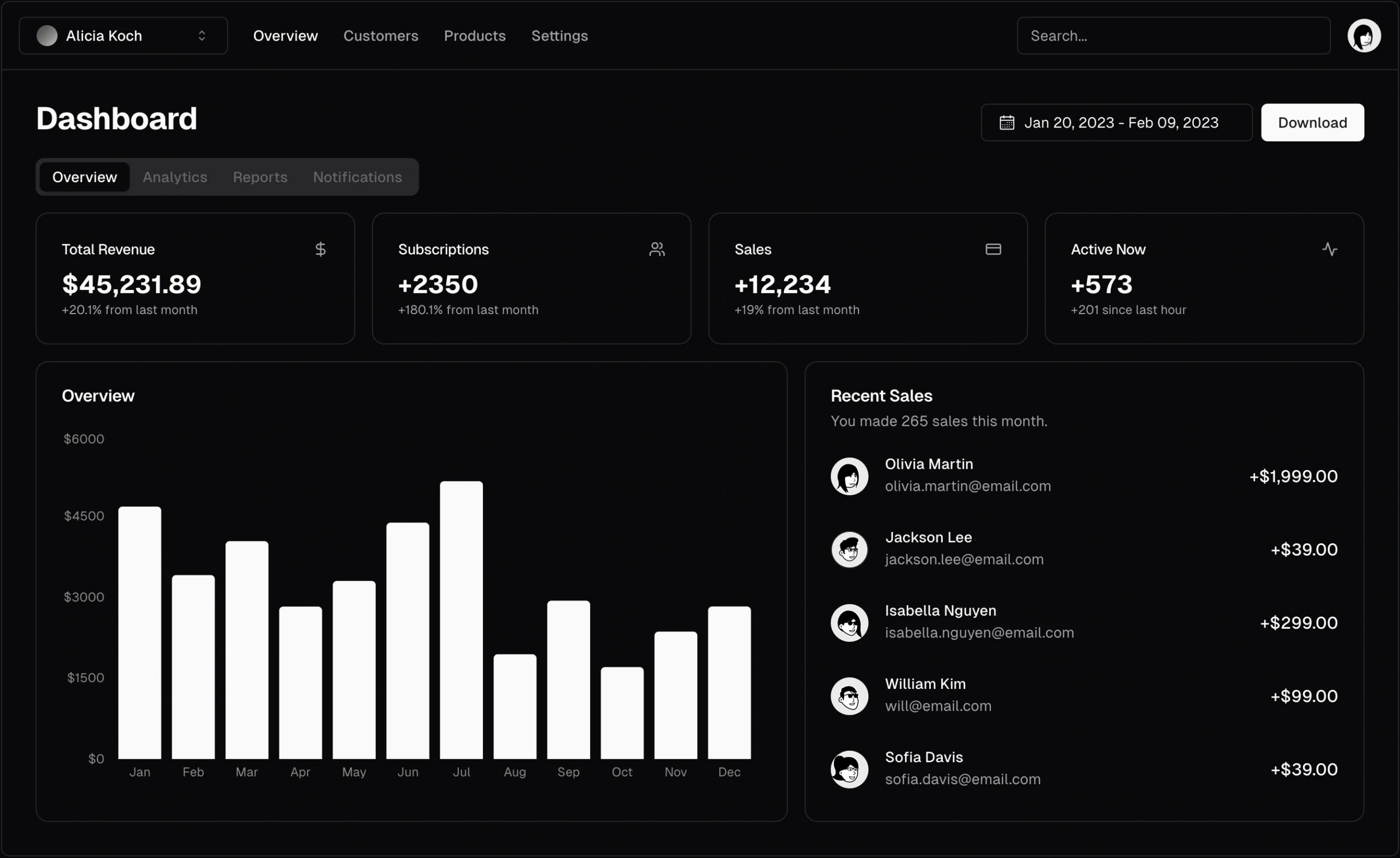Click the calendar icon in the date range picker
The image size is (1400, 858).
point(1006,122)
